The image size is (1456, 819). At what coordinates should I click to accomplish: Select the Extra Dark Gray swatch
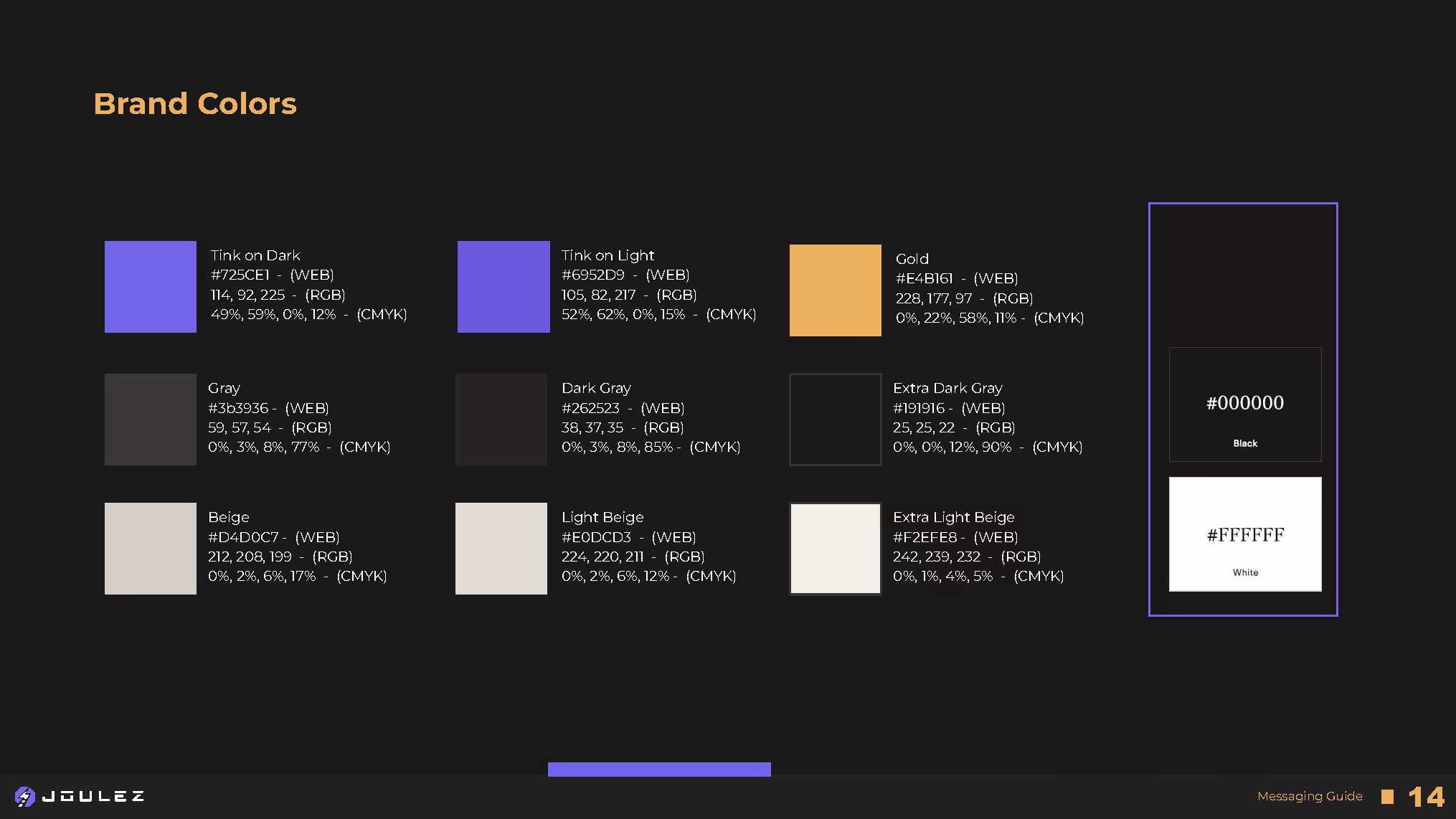click(x=835, y=419)
